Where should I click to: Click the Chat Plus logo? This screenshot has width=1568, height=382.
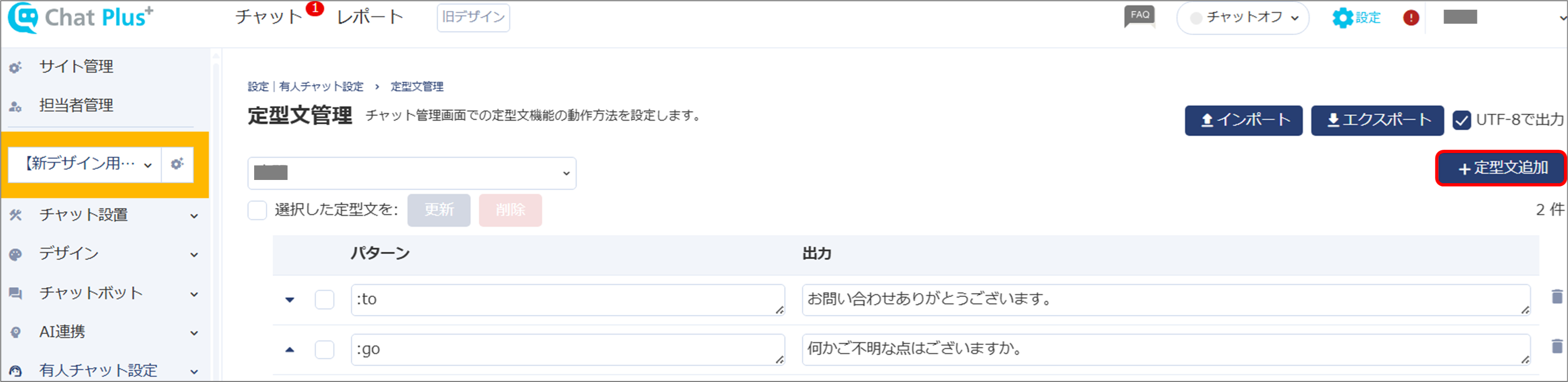(x=81, y=18)
